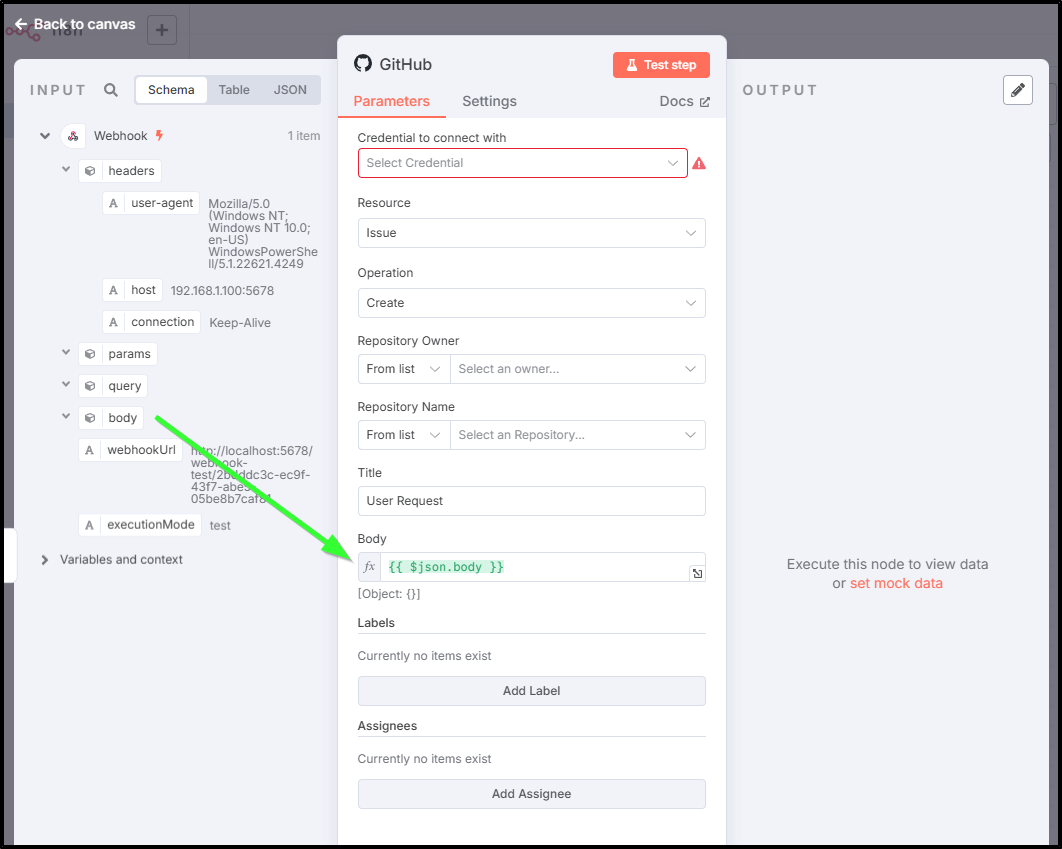Click the params object cube icon

coord(90,353)
